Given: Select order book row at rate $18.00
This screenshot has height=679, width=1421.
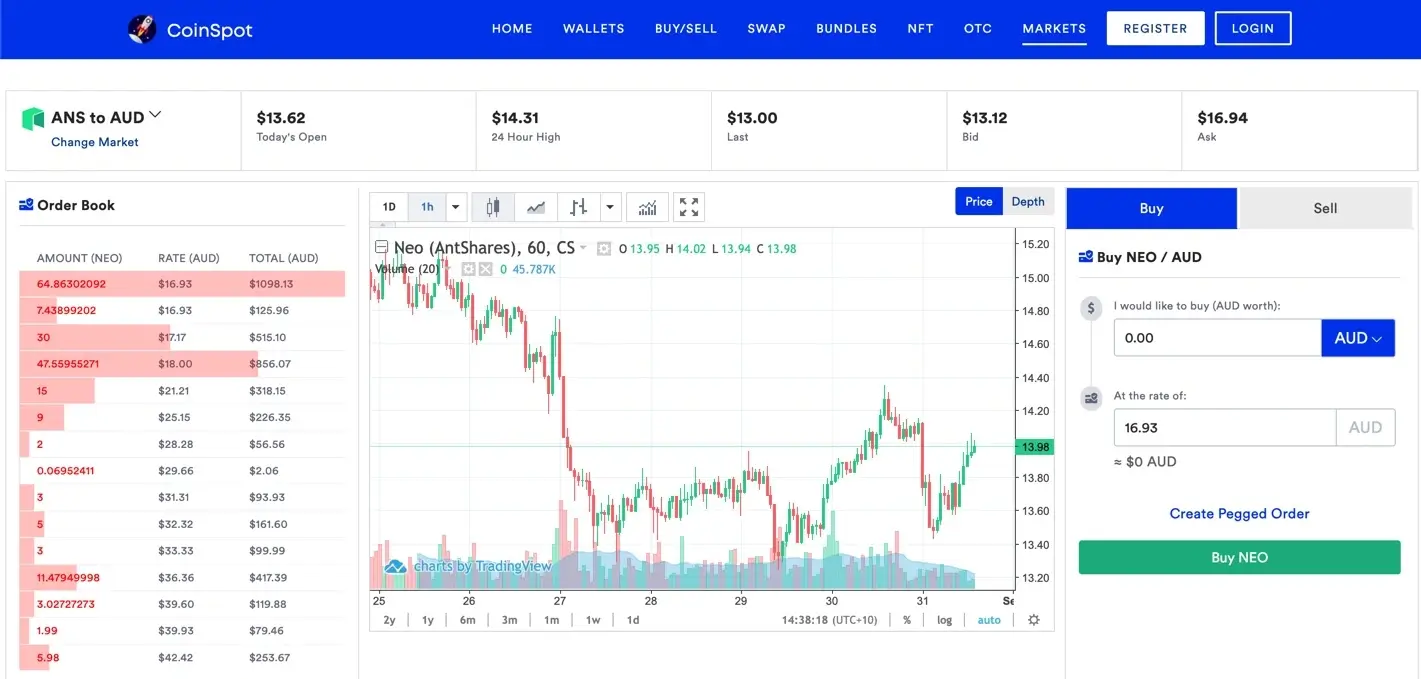Looking at the screenshot, I should (182, 364).
